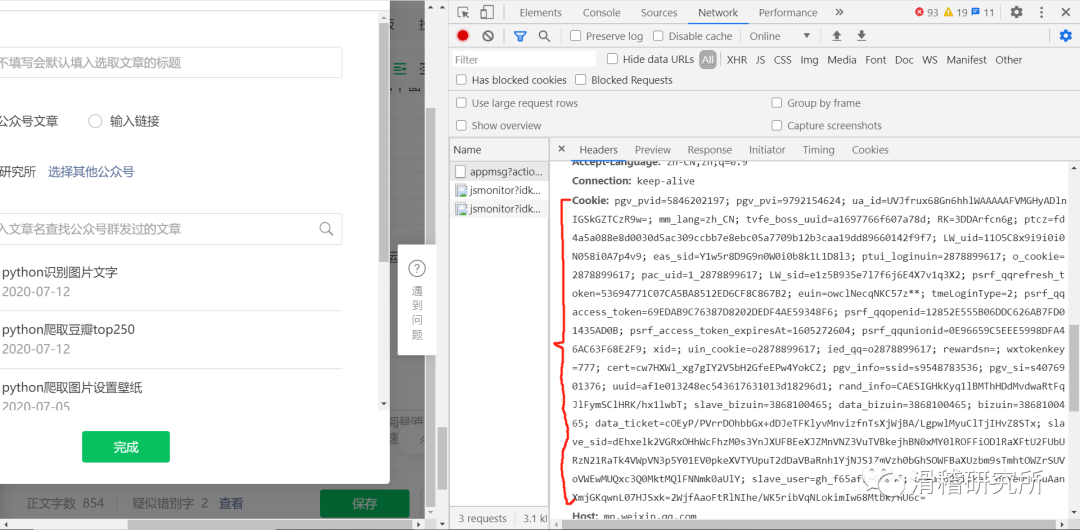
Task: Open the Online throttling dropdown
Action: coord(780,36)
